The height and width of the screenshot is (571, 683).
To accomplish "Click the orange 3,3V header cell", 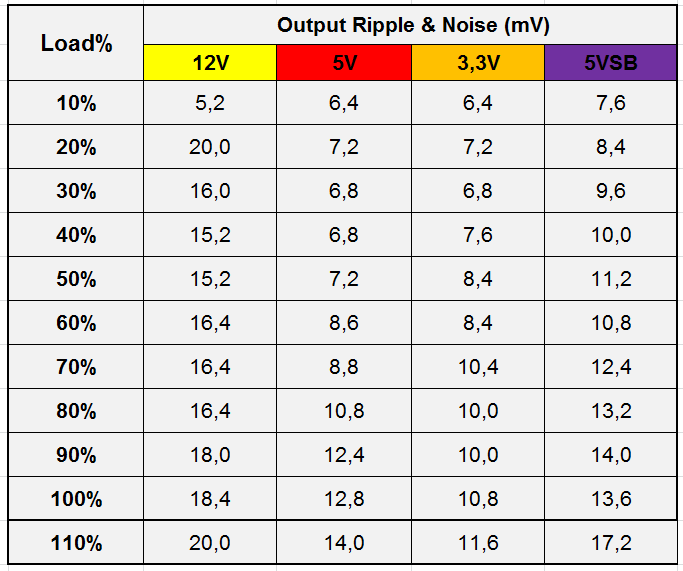I will (x=478, y=63).
